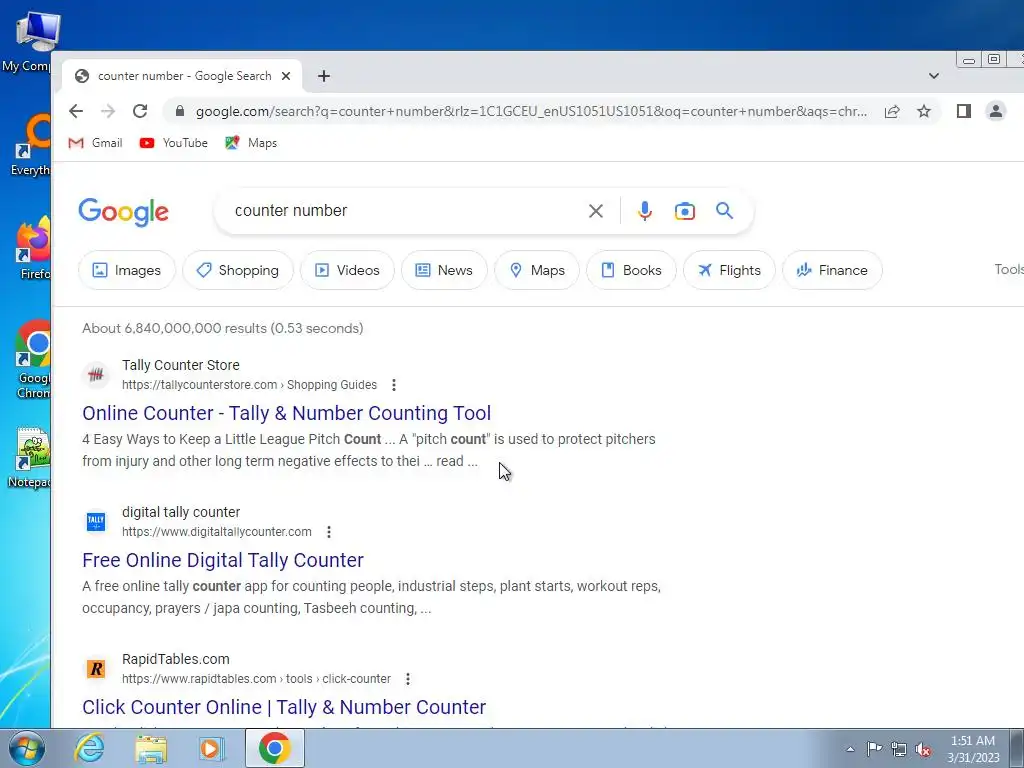Reload the Google search page
Image resolution: width=1024 pixels, height=768 pixels.
click(140, 111)
